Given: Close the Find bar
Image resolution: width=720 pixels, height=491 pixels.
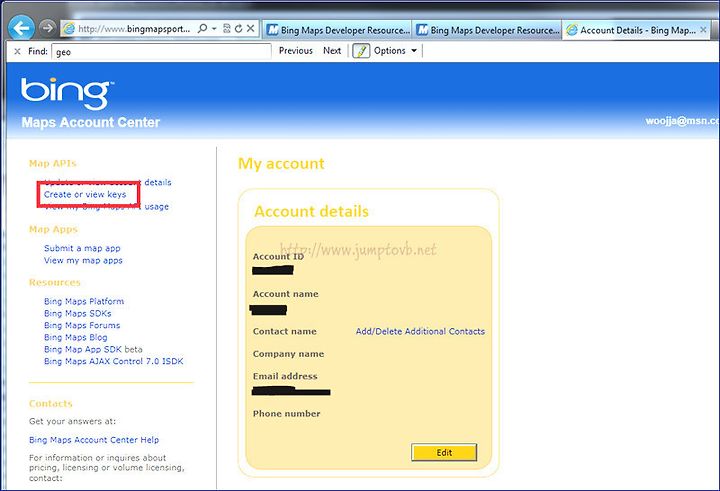Looking at the screenshot, I should tap(17, 51).
